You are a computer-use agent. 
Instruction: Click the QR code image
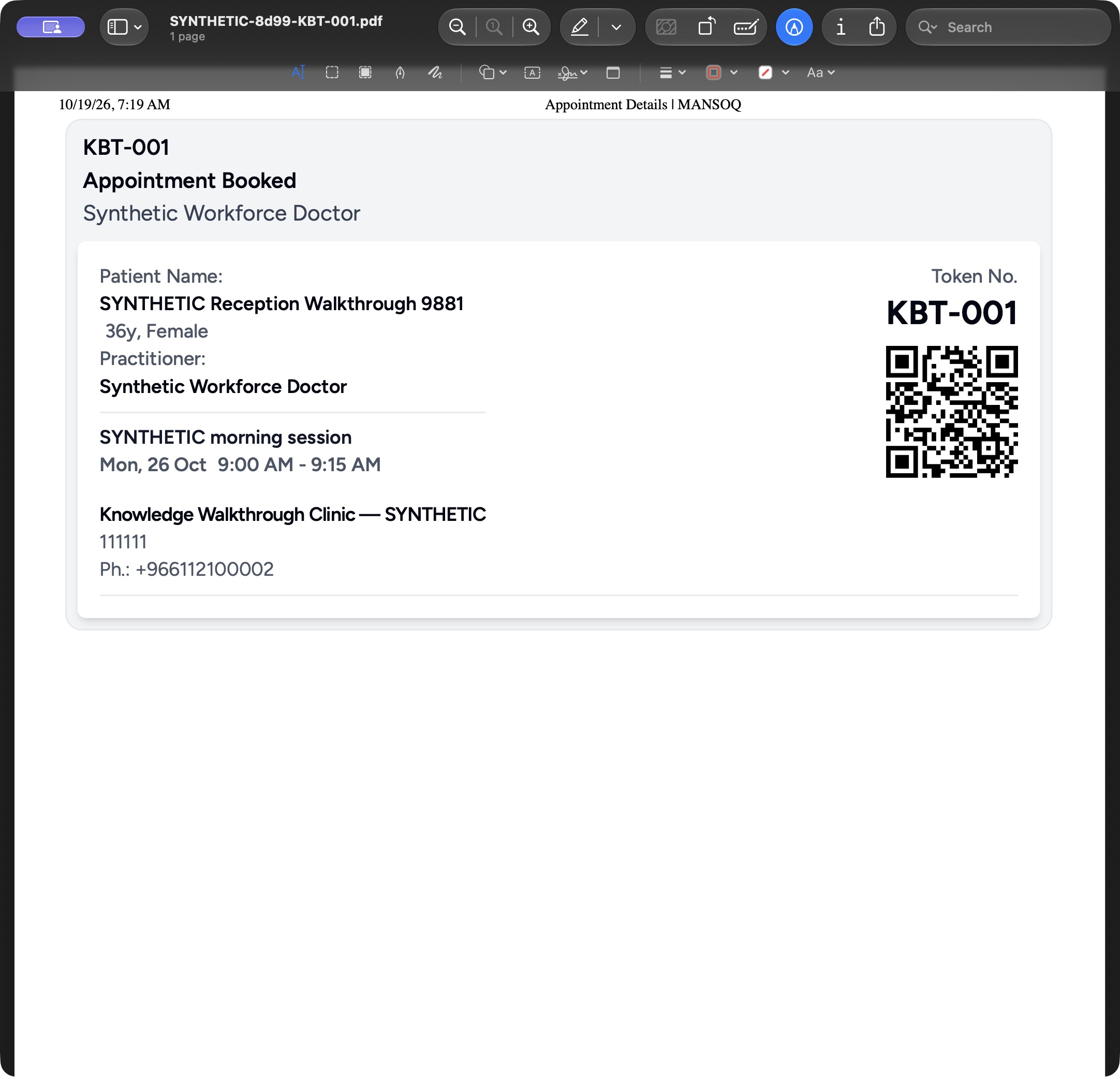[x=952, y=412]
